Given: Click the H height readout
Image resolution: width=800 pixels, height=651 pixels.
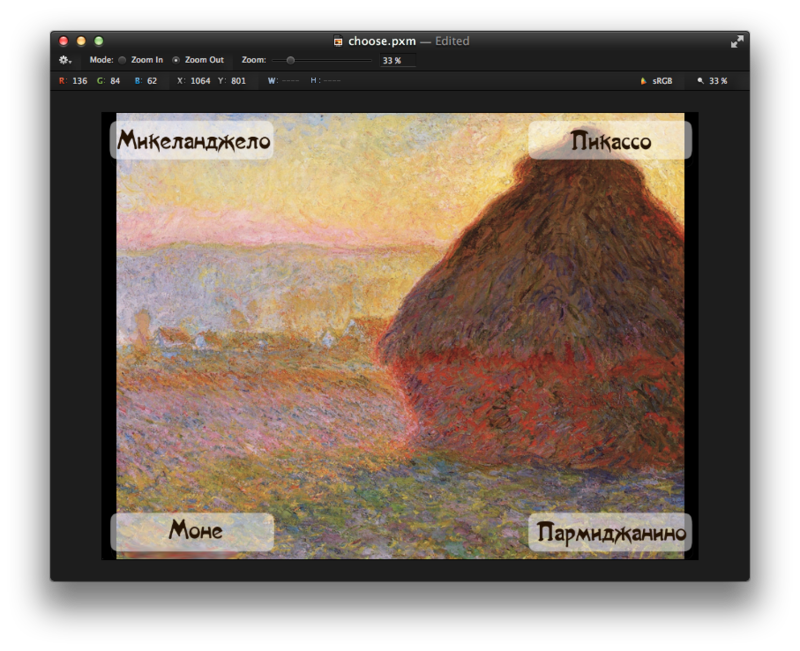Looking at the screenshot, I should point(326,81).
